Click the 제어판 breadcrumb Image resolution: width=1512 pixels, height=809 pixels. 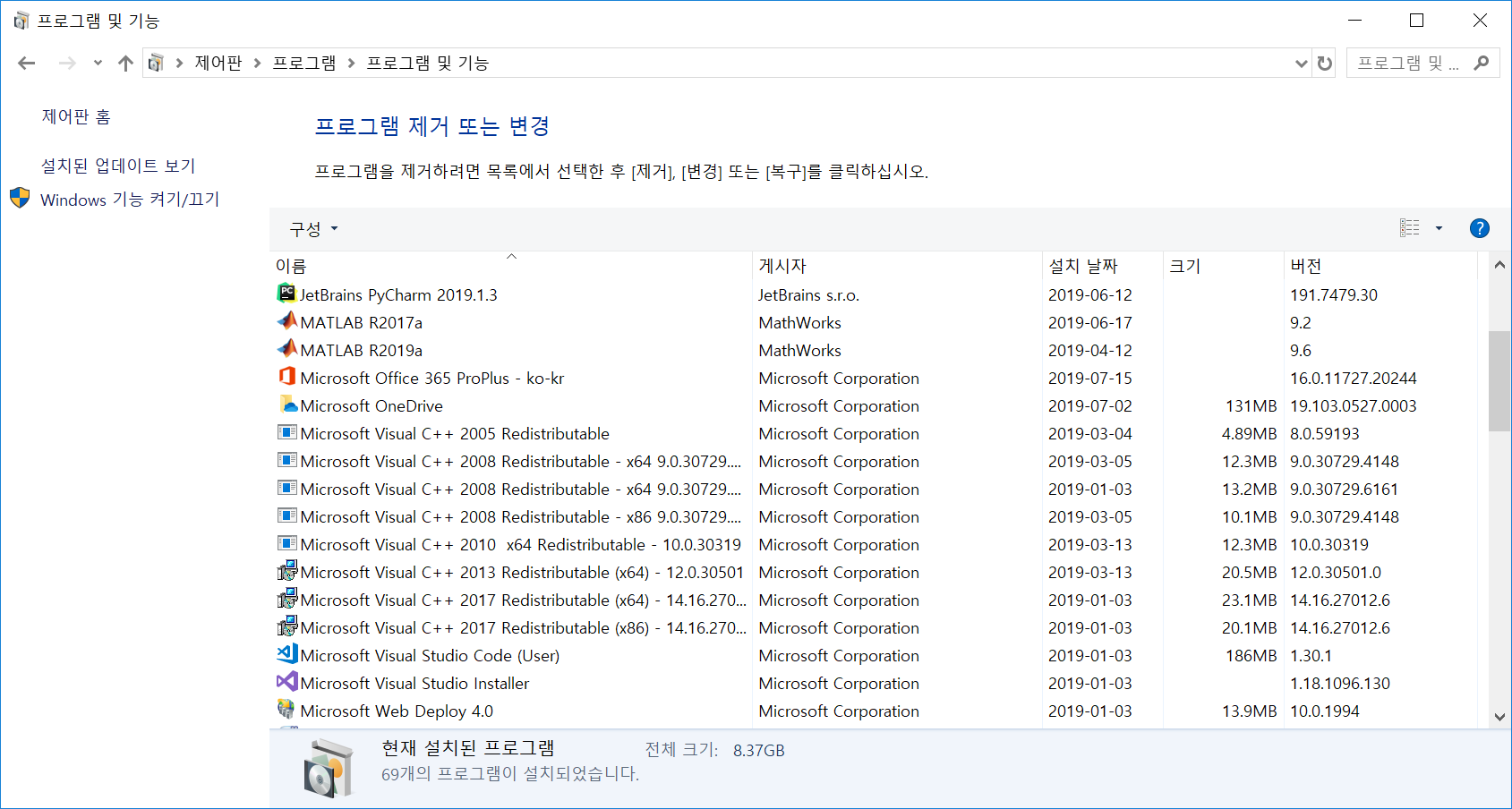[218, 63]
